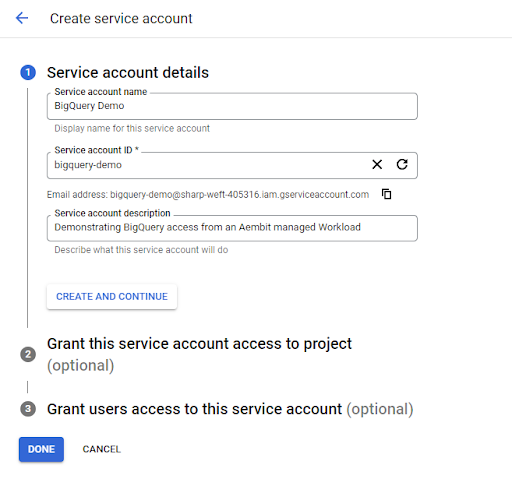Collapse the Service account details heading
This screenshot has height=486, width=512.
[x=128, y=72]
